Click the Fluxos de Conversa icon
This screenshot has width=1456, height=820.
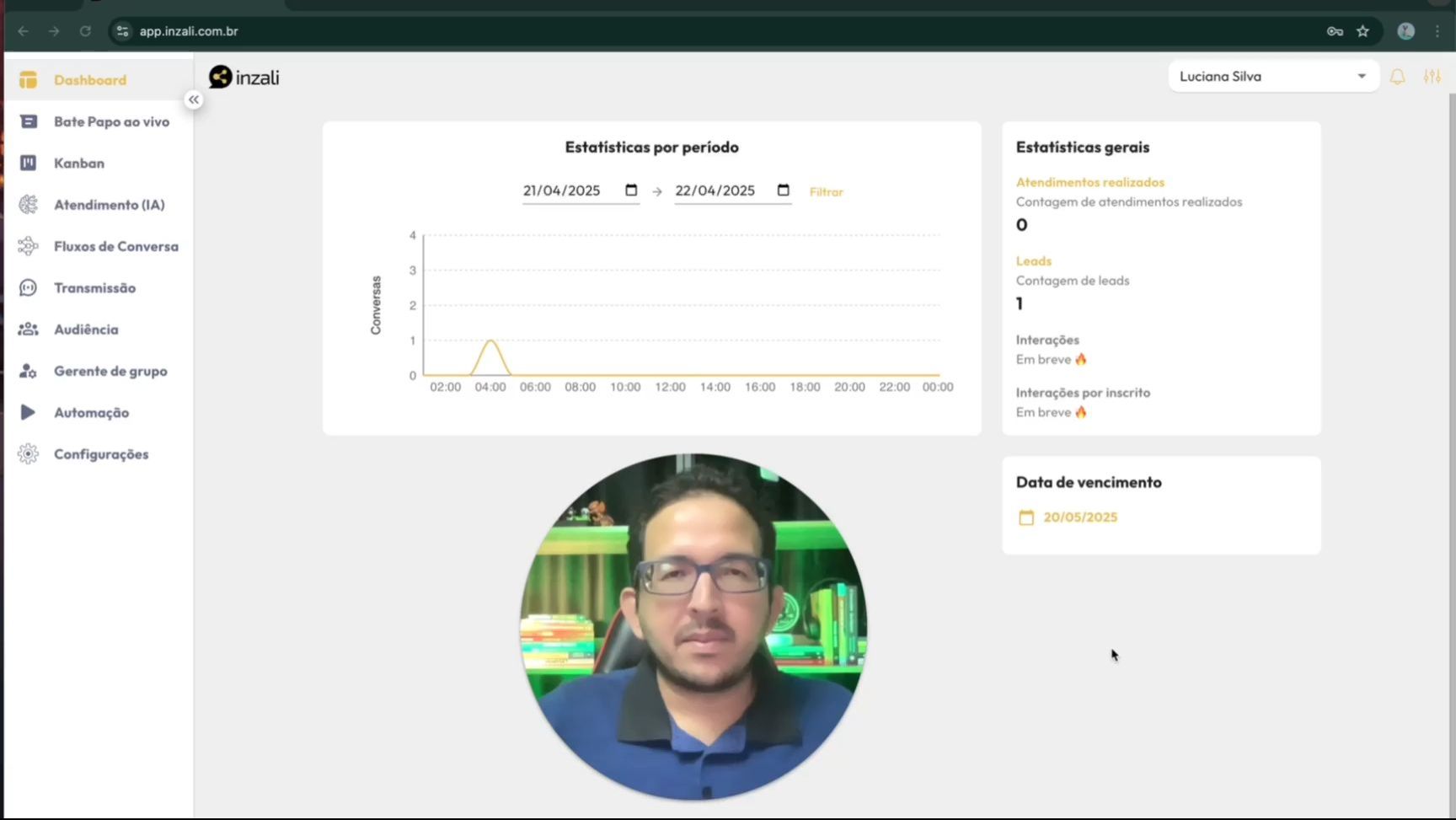click(x=28, y=246)
